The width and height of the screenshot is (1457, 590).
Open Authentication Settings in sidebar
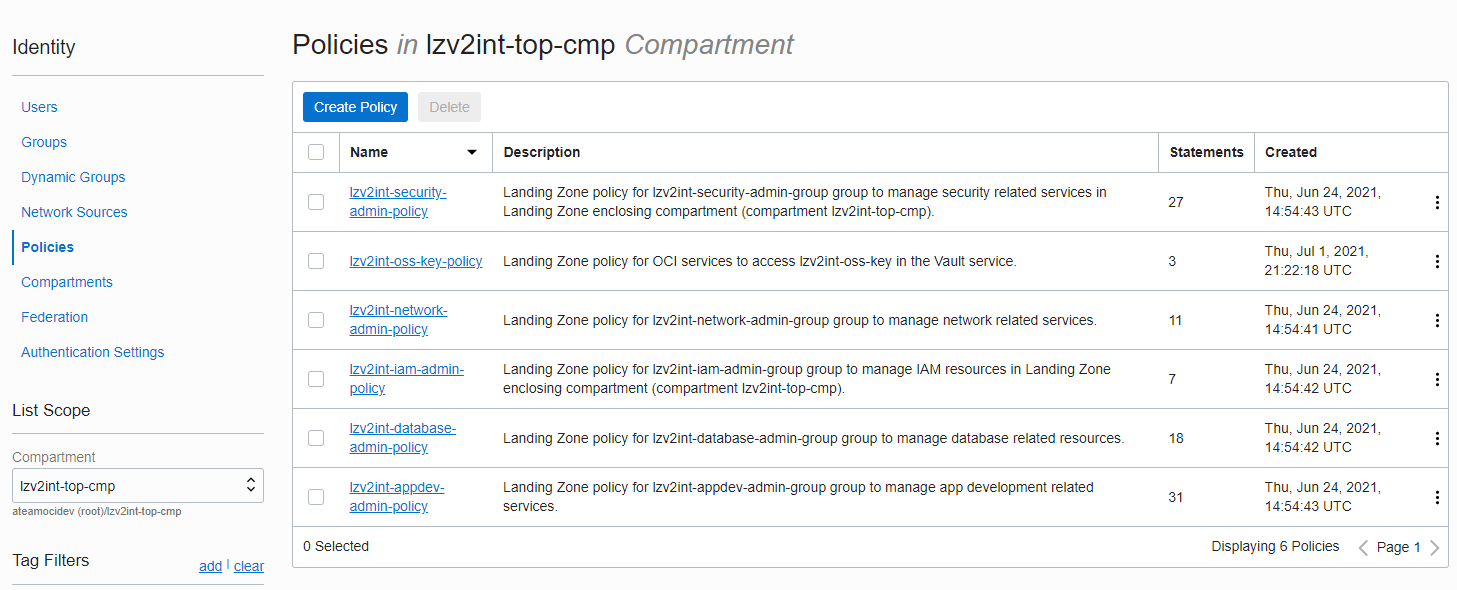click(x=92, y=352)
